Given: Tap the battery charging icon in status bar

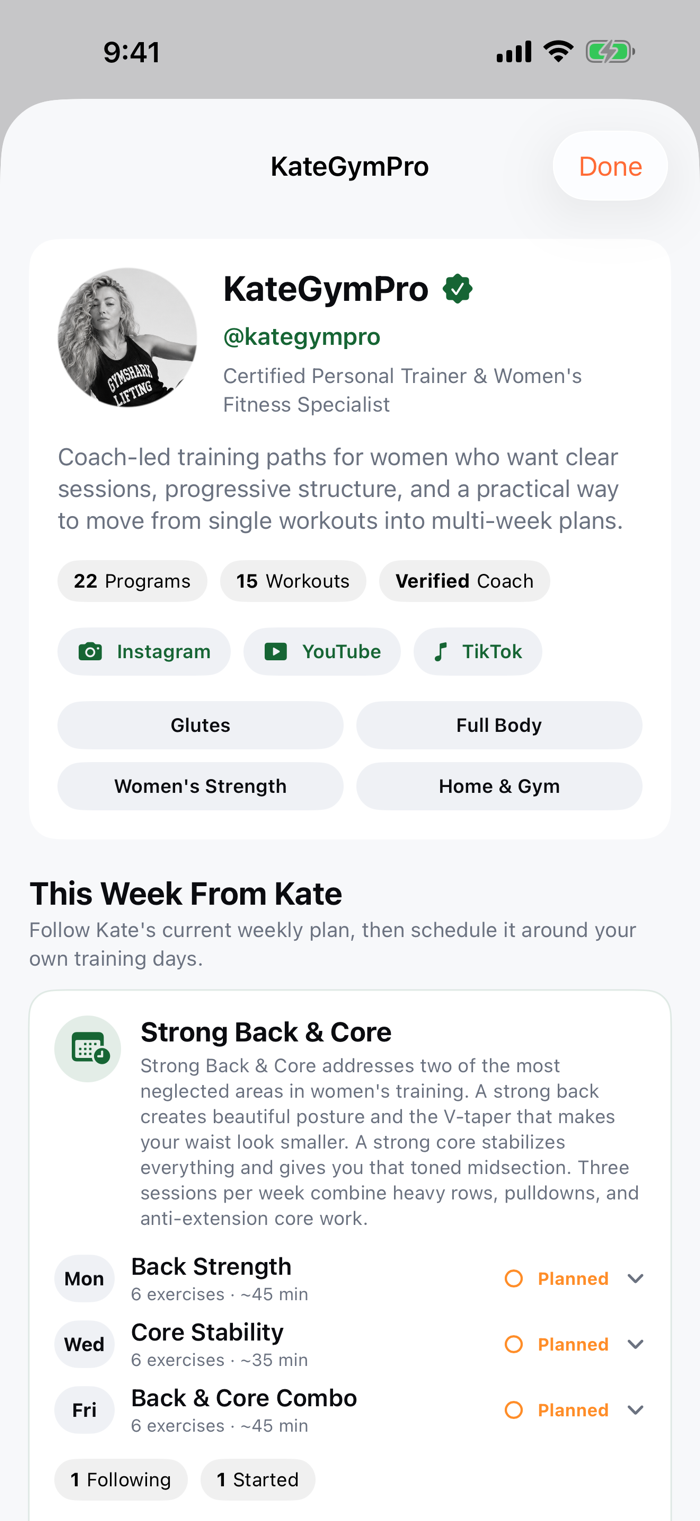Looking at the screenshot, I should pos(610,52).
